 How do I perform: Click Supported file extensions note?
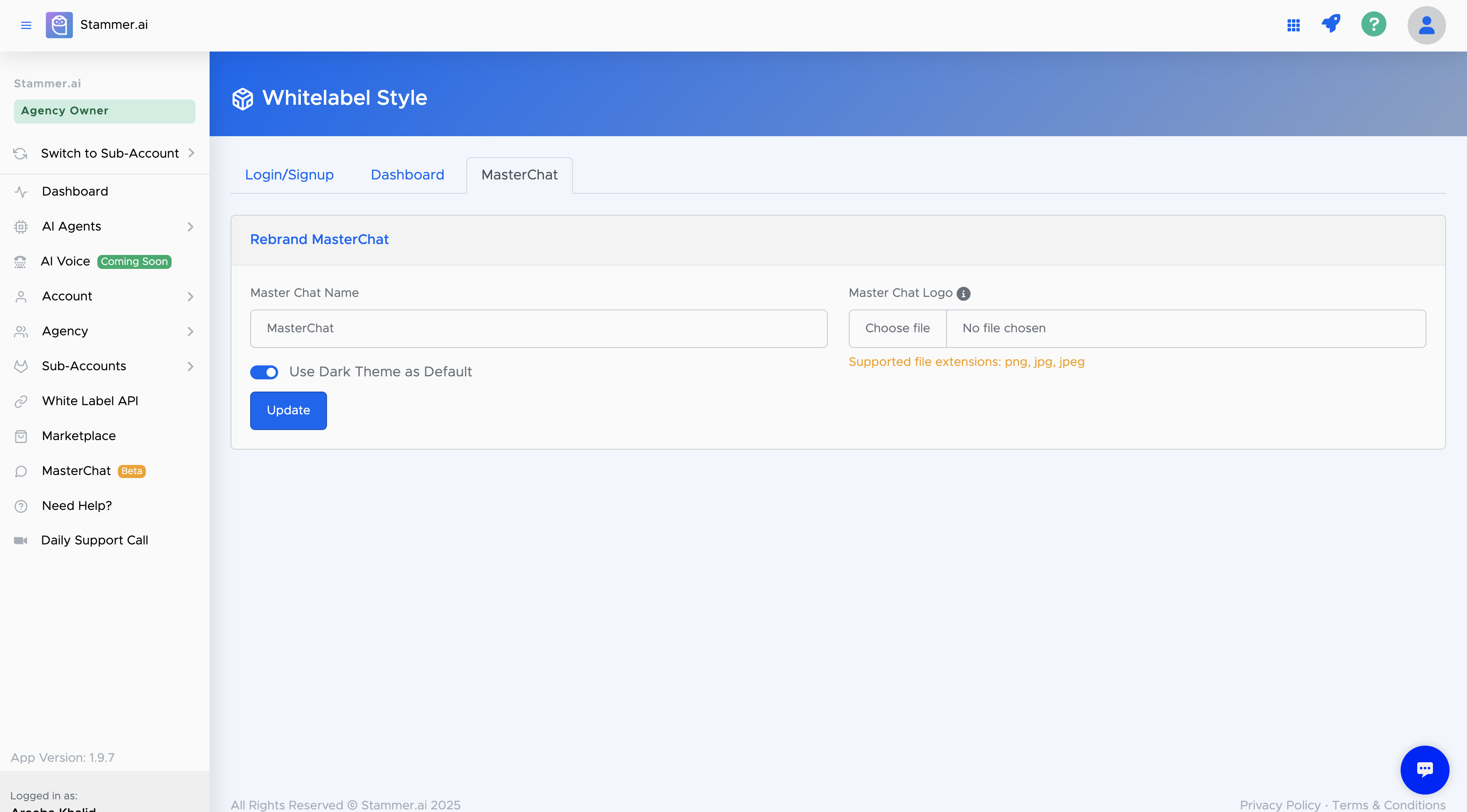tap(966, 362)
